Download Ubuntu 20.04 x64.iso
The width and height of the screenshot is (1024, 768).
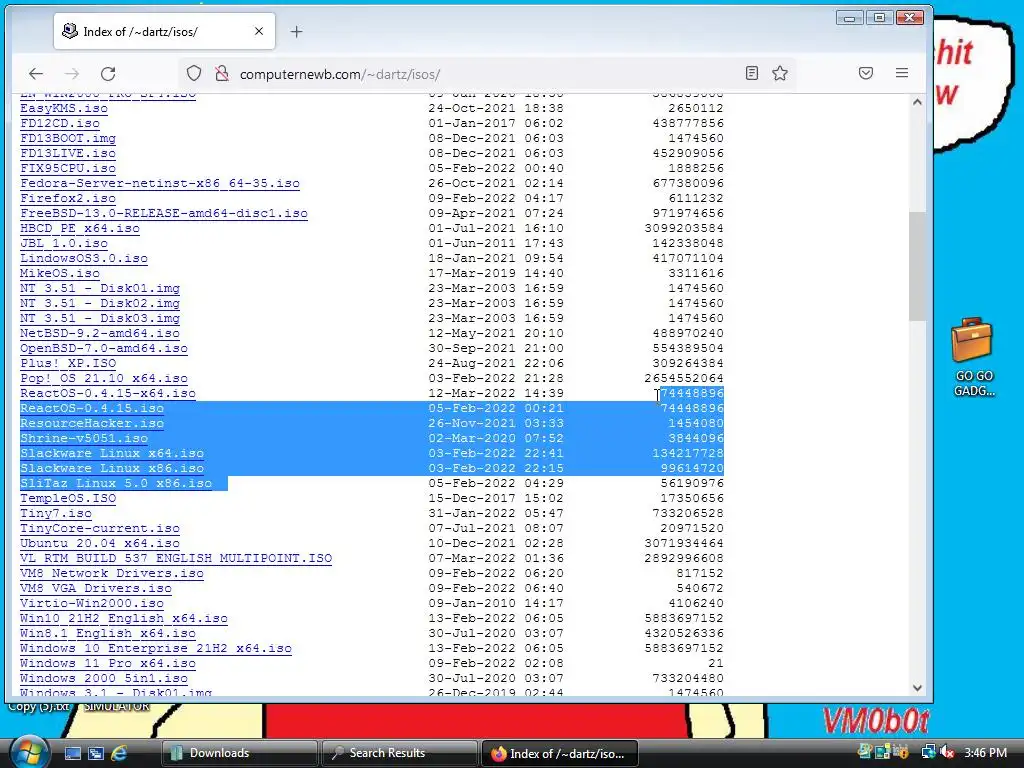[x=100, y=544]
